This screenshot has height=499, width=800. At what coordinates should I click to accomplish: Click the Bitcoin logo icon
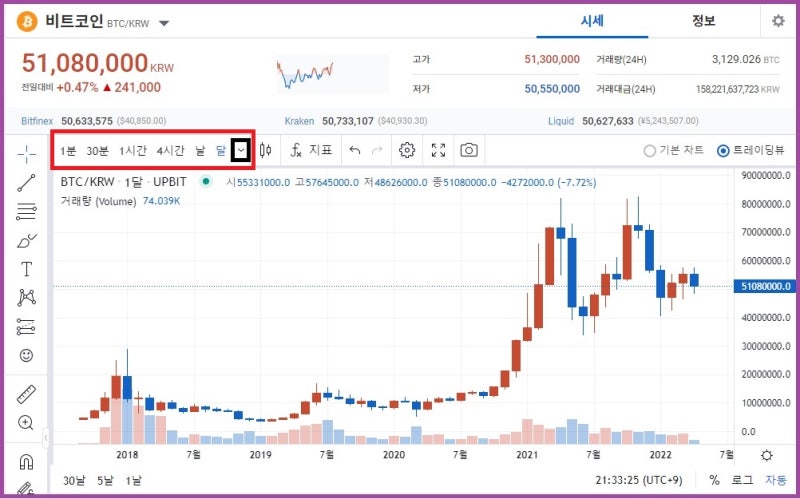[x=27, y=21]
